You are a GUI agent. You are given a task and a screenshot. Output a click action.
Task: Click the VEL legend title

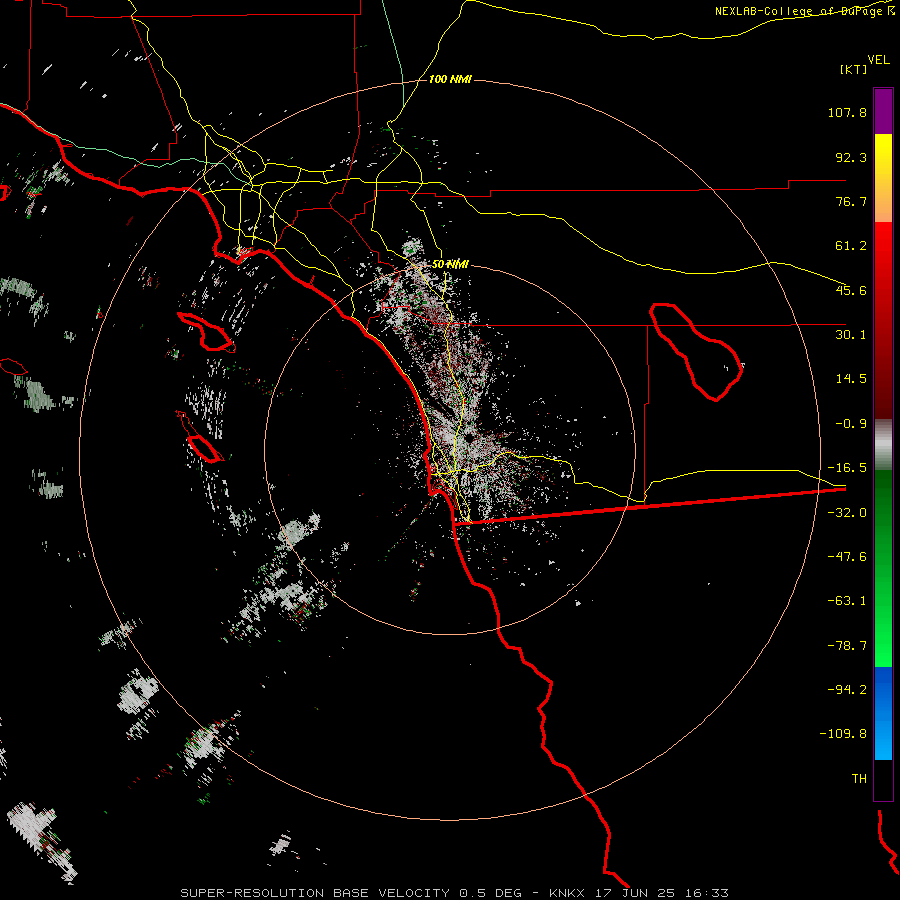878,59
